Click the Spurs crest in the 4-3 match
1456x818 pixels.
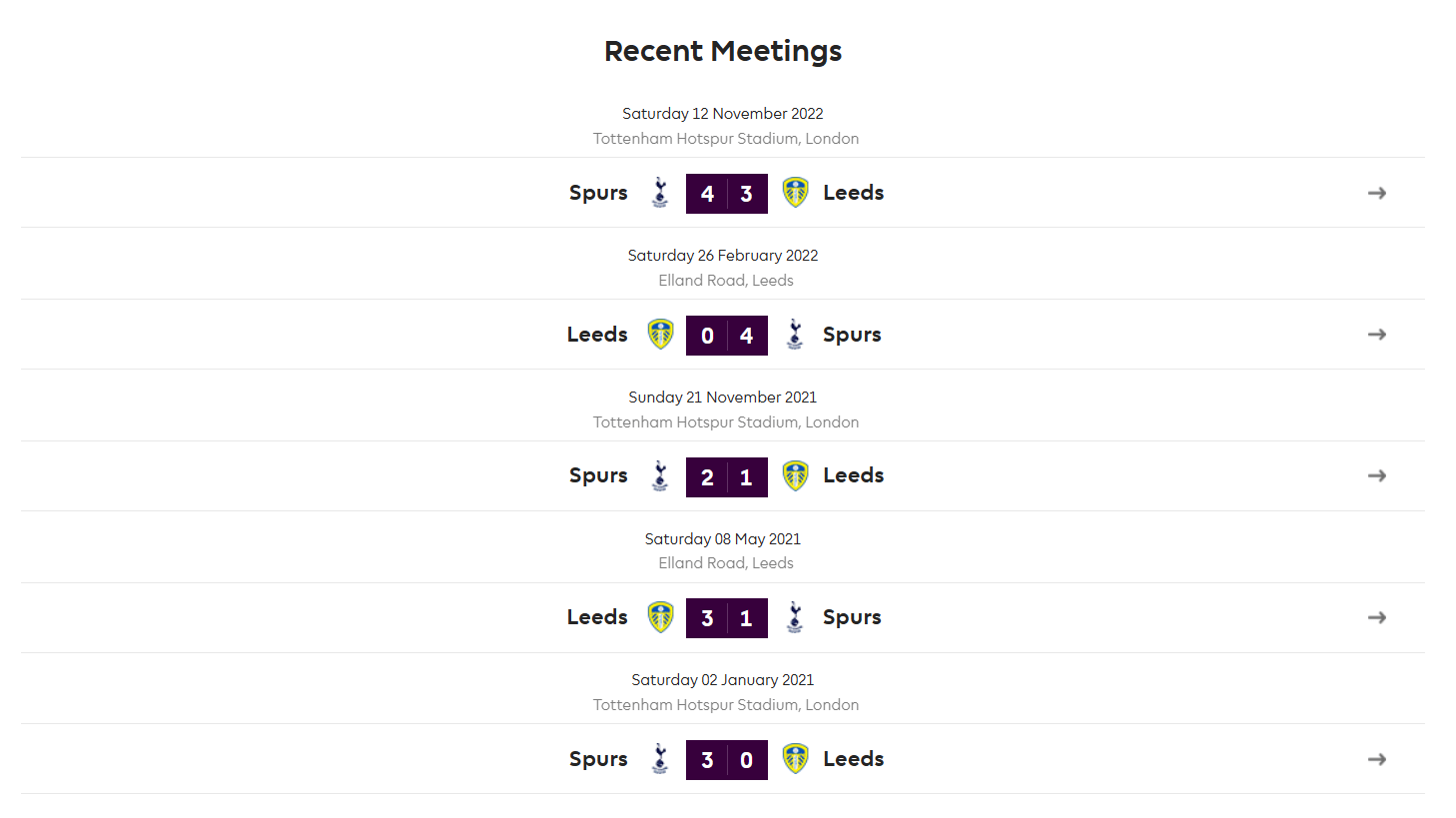point(660,192)
